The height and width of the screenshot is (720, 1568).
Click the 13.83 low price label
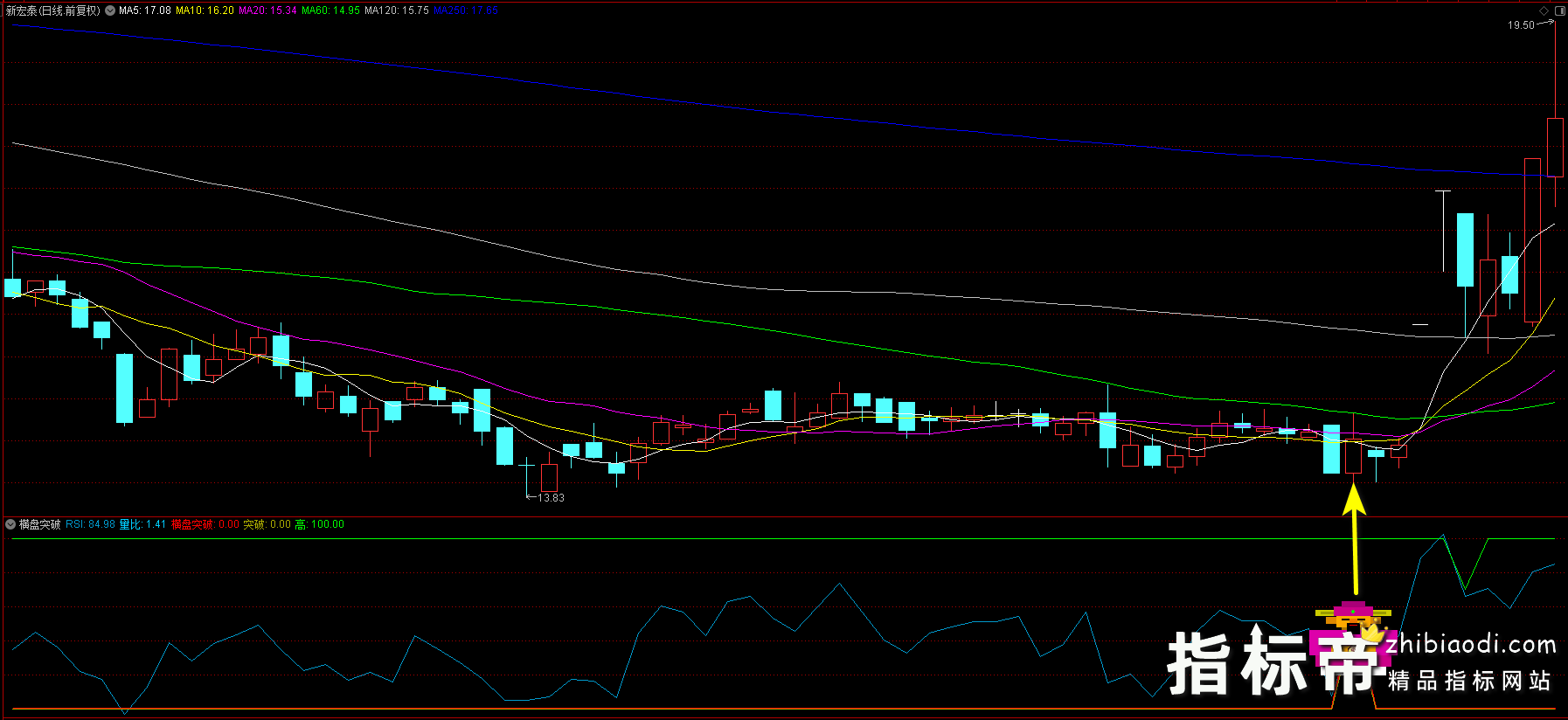[551, 498]
